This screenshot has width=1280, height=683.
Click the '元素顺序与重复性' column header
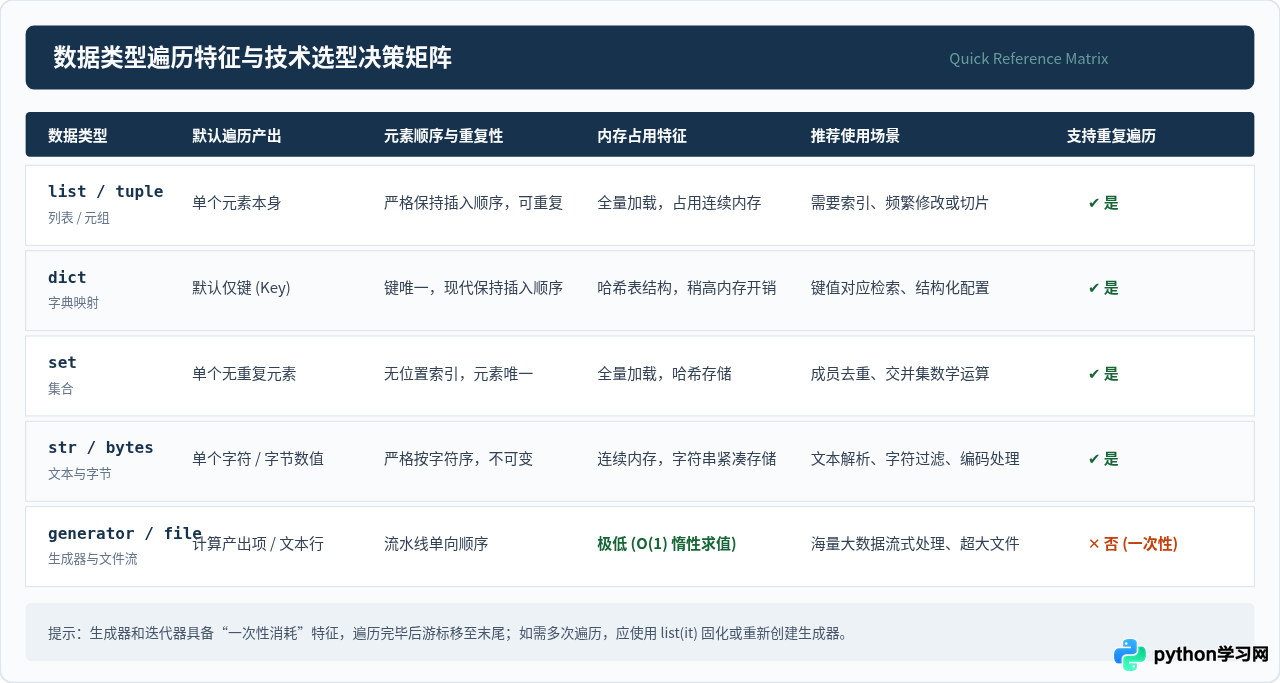(444, 136)
